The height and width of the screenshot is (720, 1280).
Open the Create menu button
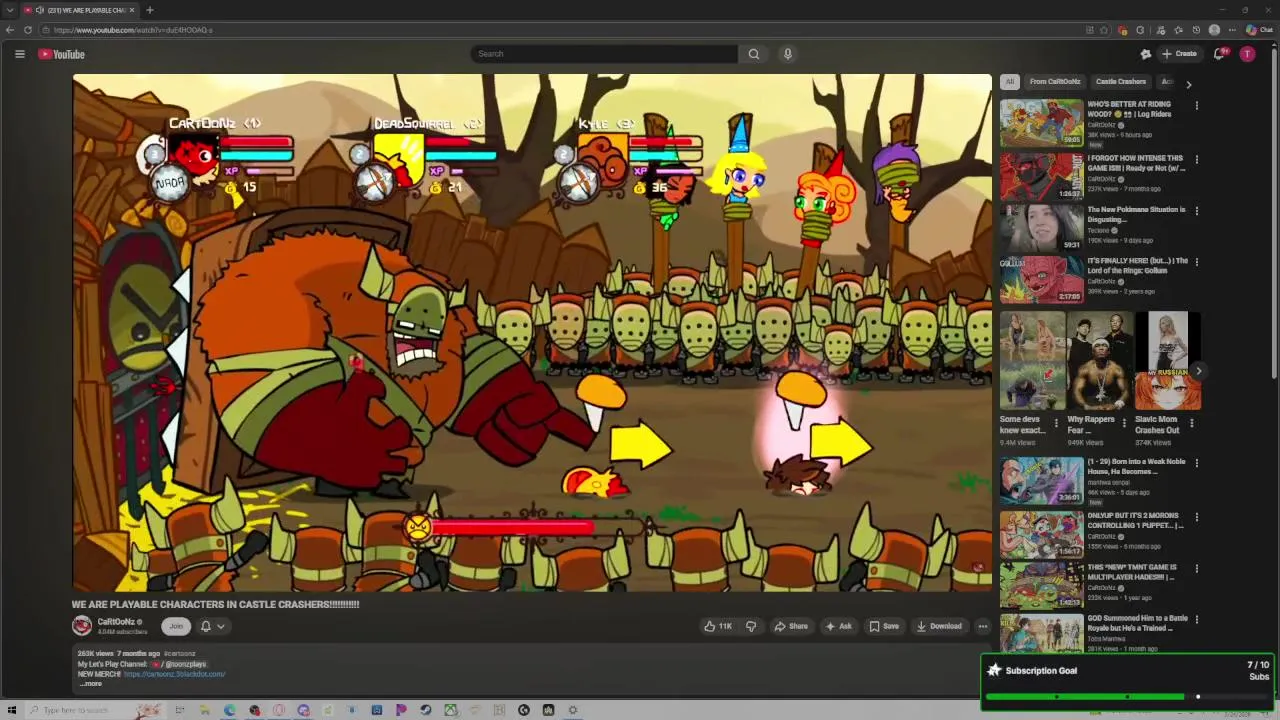pos(1179,54)
